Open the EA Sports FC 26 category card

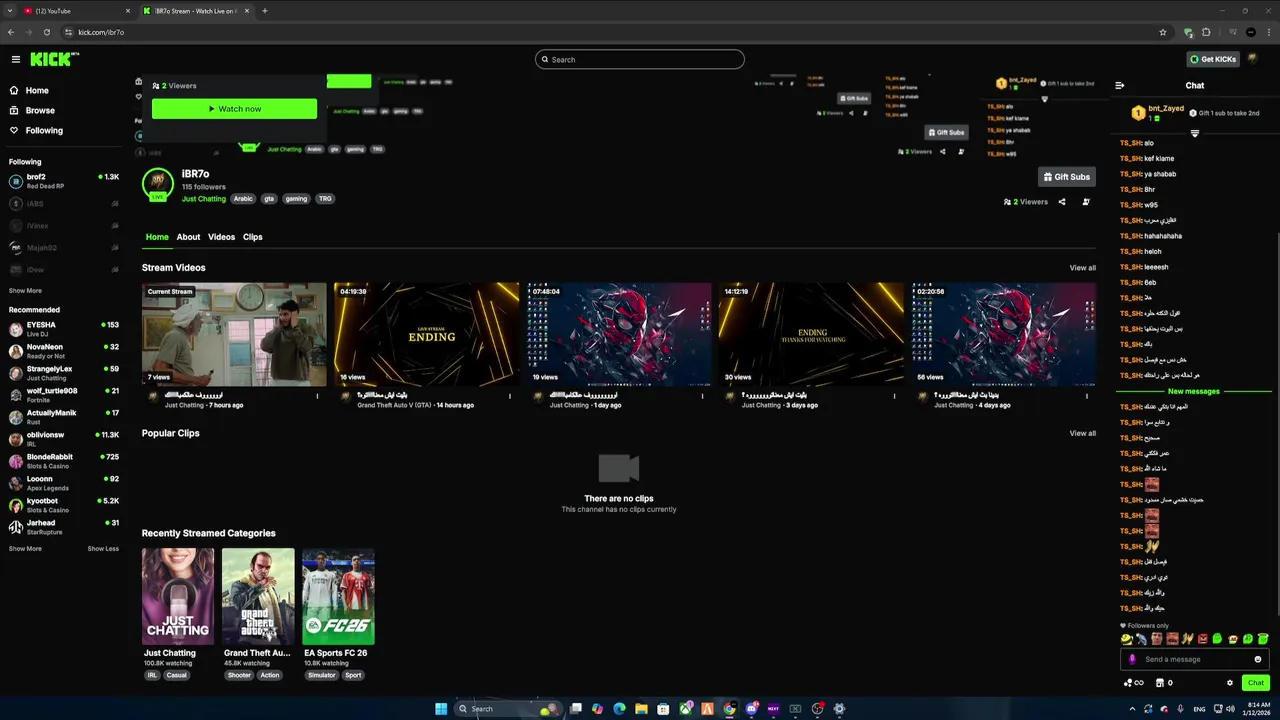pos(338,596)
